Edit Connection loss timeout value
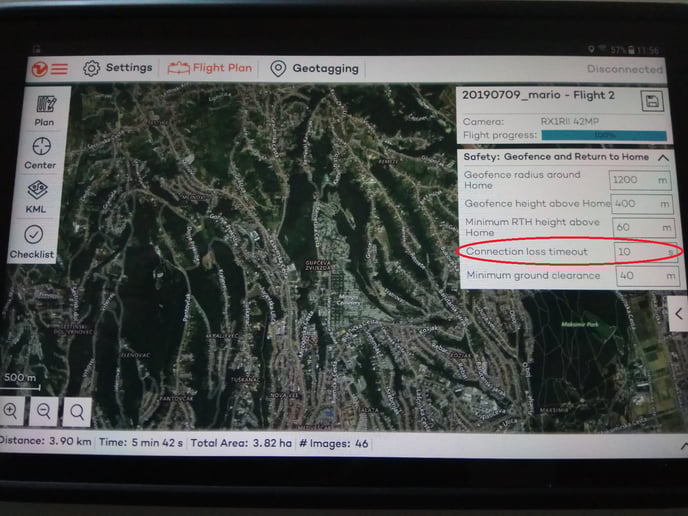The width and height of the screenshot is (688, 516). pyautogui.click(x=646, y=252)
